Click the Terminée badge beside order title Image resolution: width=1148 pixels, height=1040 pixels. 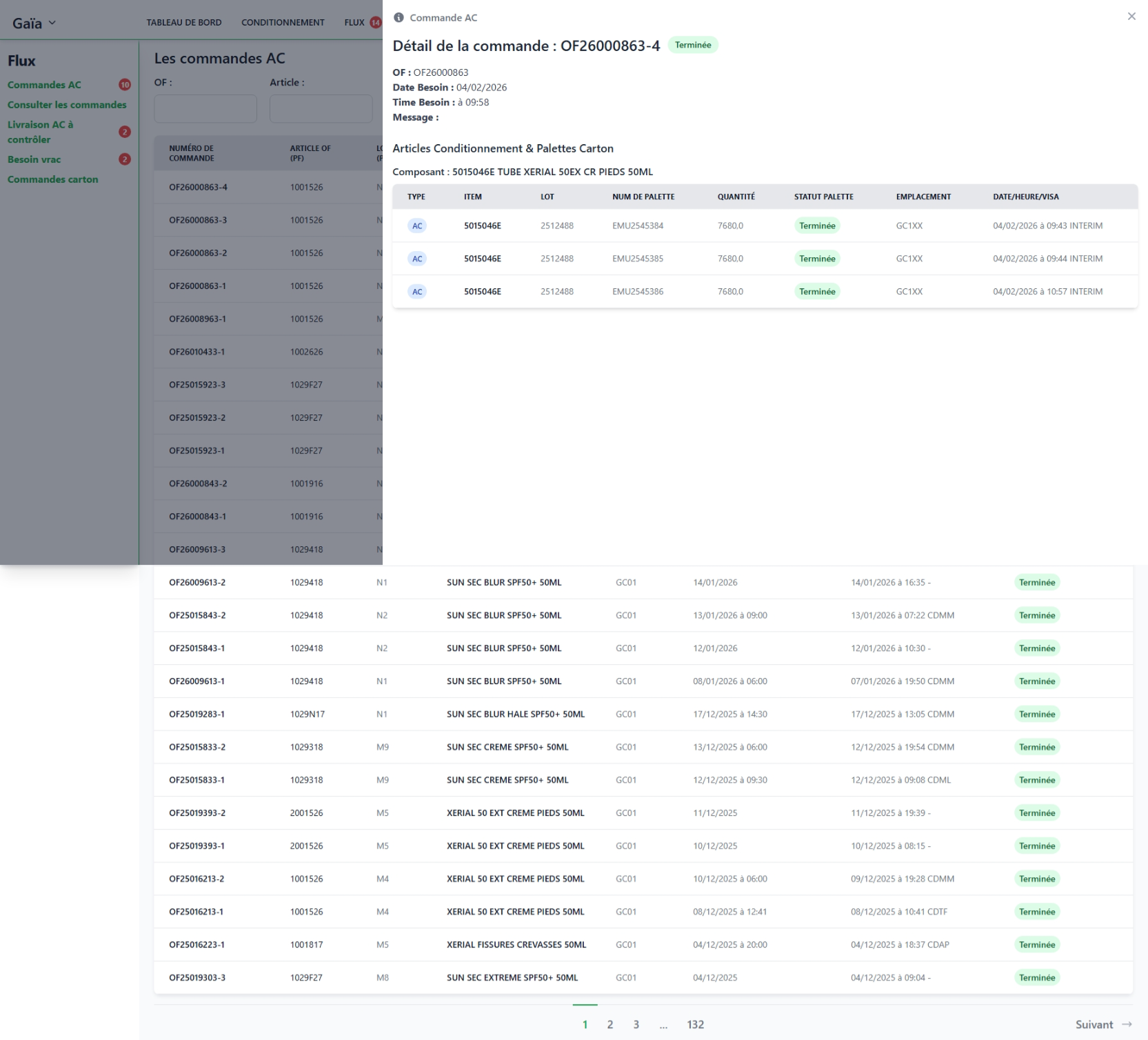click(x=693, y=45)
